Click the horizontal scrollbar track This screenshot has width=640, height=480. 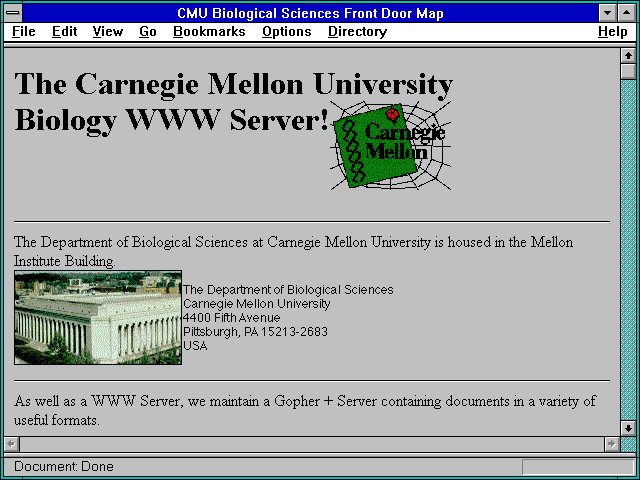[x=311, y=444]
